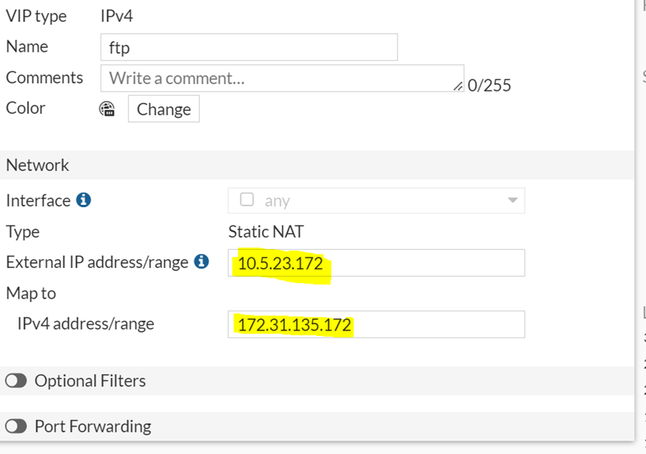Turn on the Port Forwarding switch
This screenshot has width=646, height=454.
(16, 426)
